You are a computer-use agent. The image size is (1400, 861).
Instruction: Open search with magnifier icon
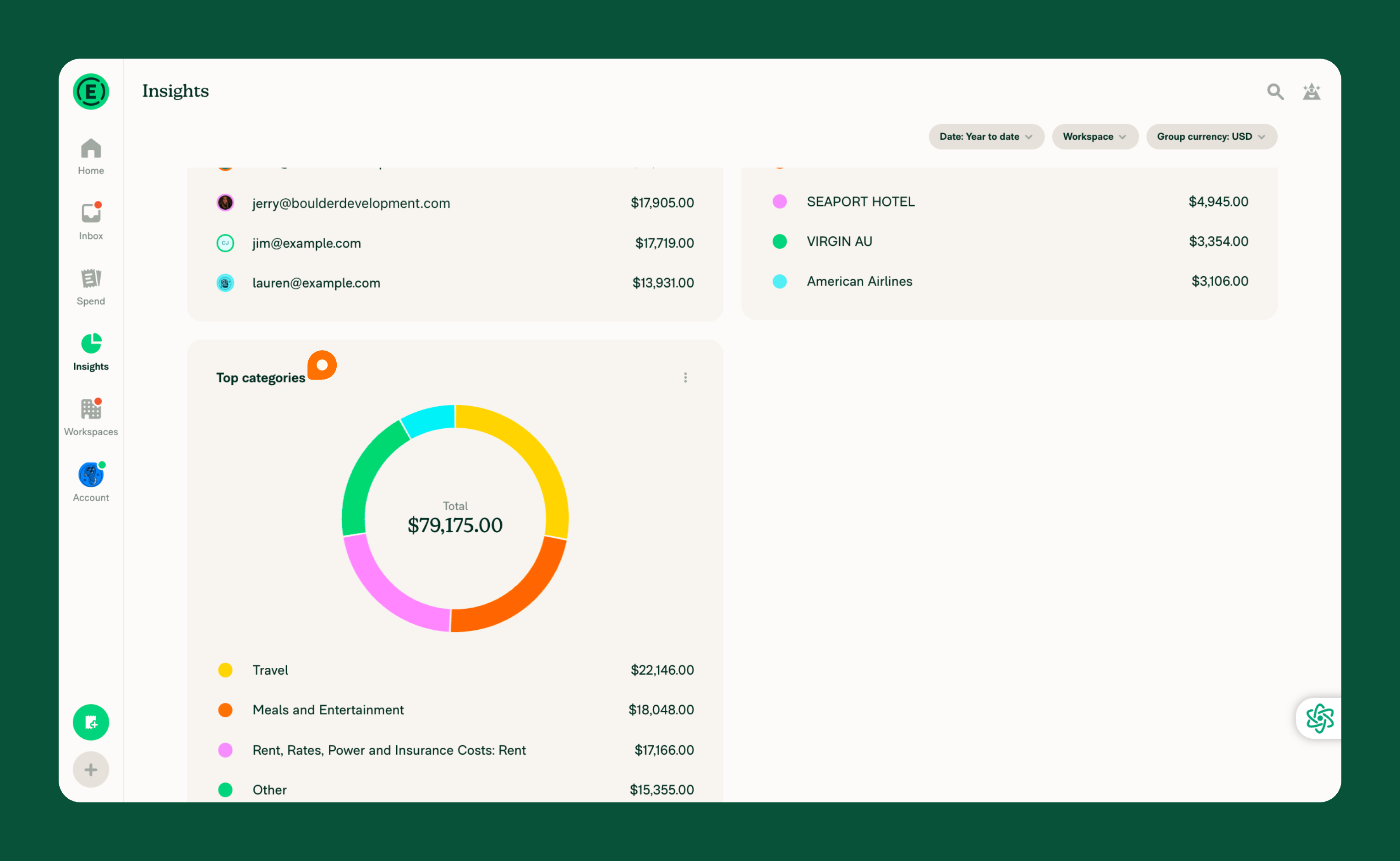click(x=1274, y=92)
